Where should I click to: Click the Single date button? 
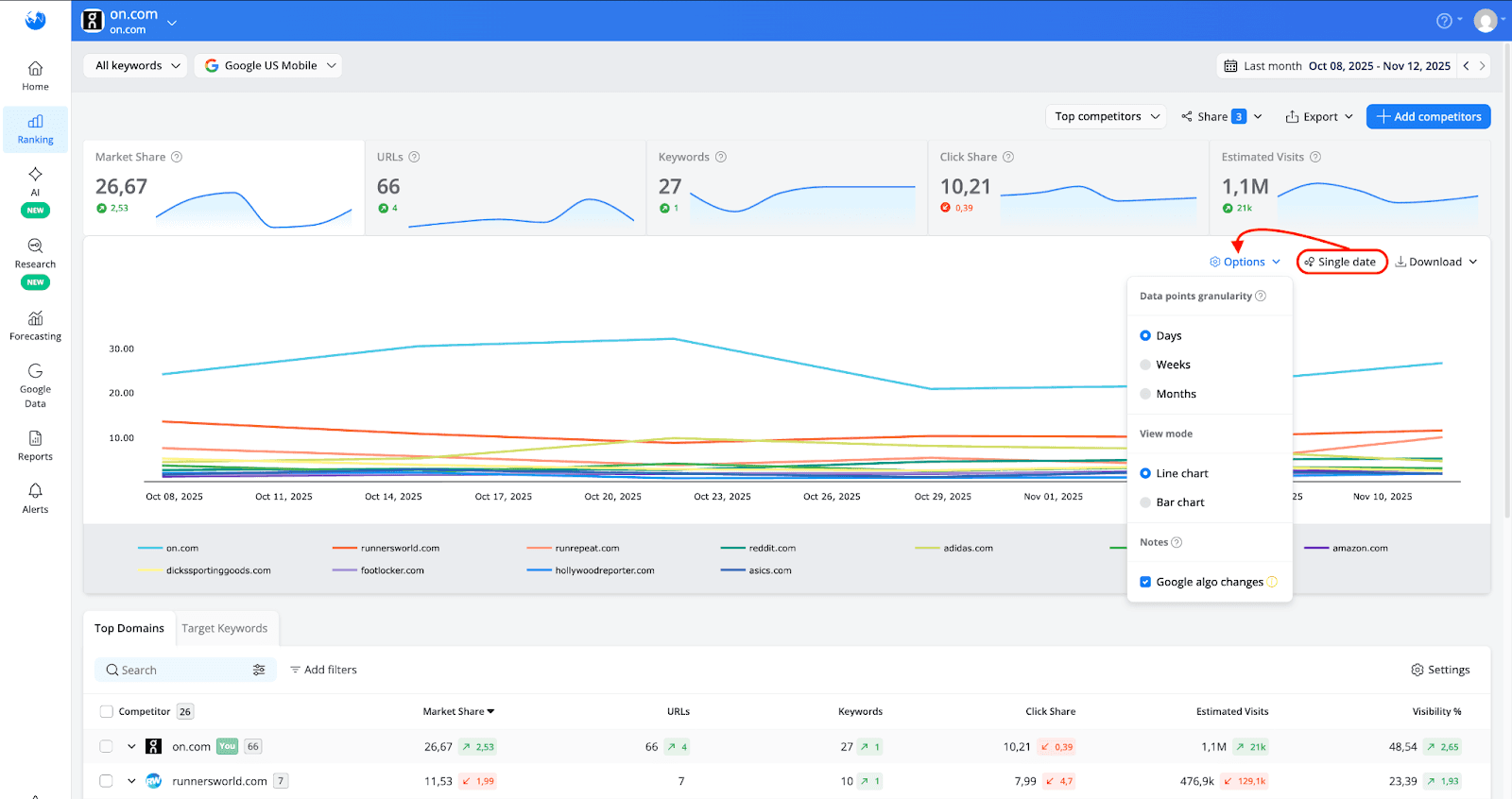click(x=1341, y=262)
